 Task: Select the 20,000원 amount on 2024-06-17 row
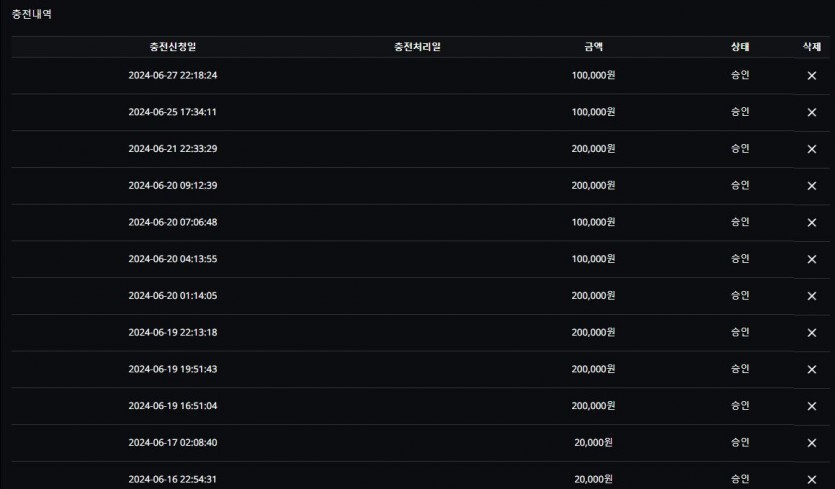point(593,443)
